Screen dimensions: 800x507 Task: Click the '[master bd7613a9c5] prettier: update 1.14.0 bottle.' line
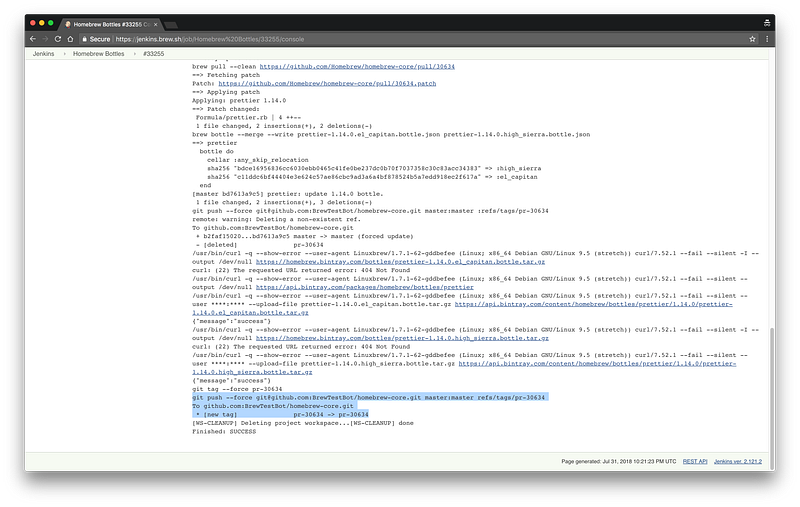pos(287,194)
